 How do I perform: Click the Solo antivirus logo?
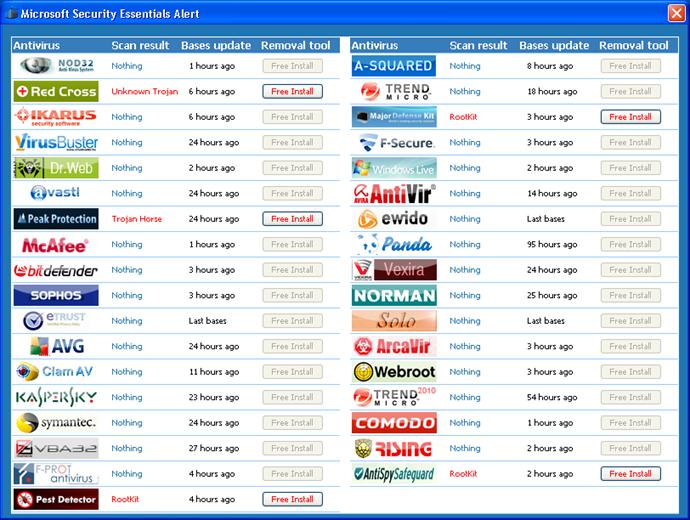click(394, 321)
